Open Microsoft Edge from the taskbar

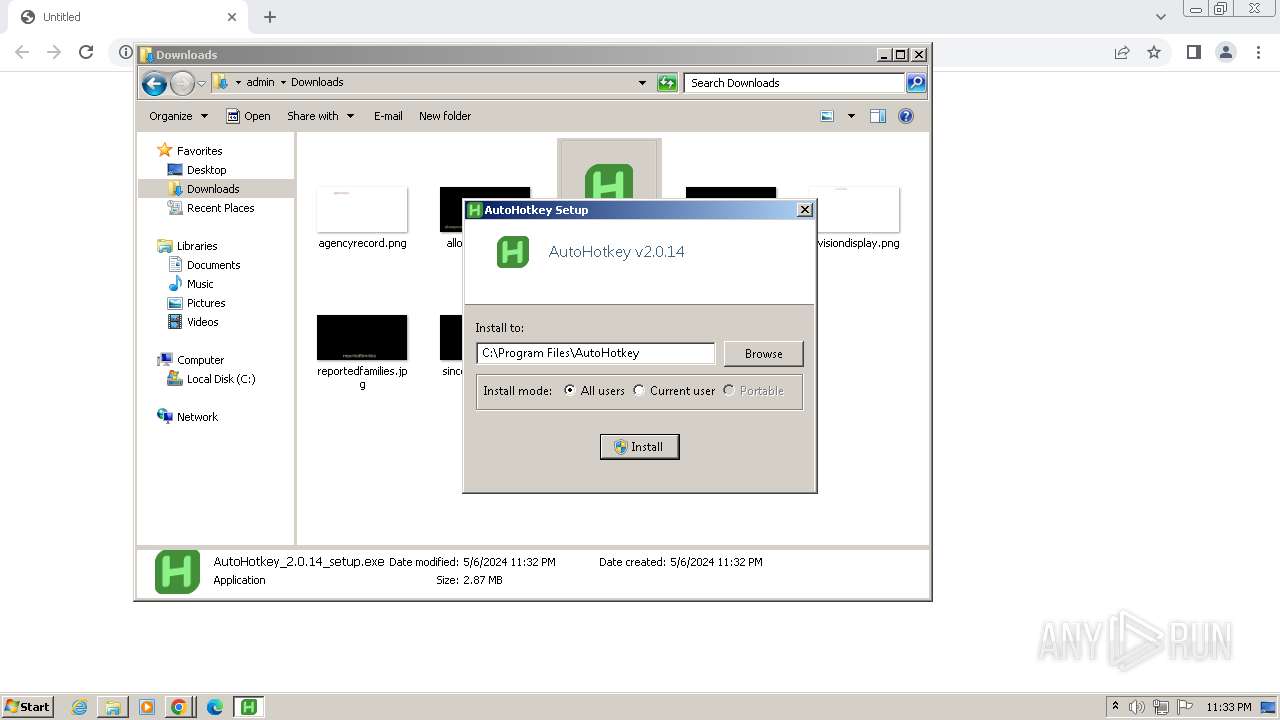click(x=214, y=707)
